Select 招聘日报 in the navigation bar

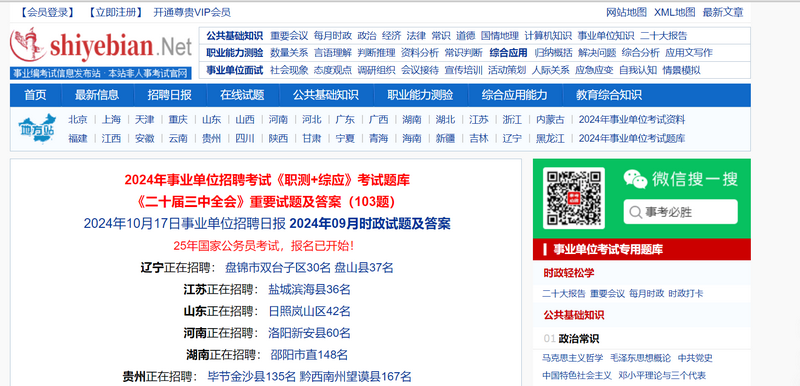(169, 95)
